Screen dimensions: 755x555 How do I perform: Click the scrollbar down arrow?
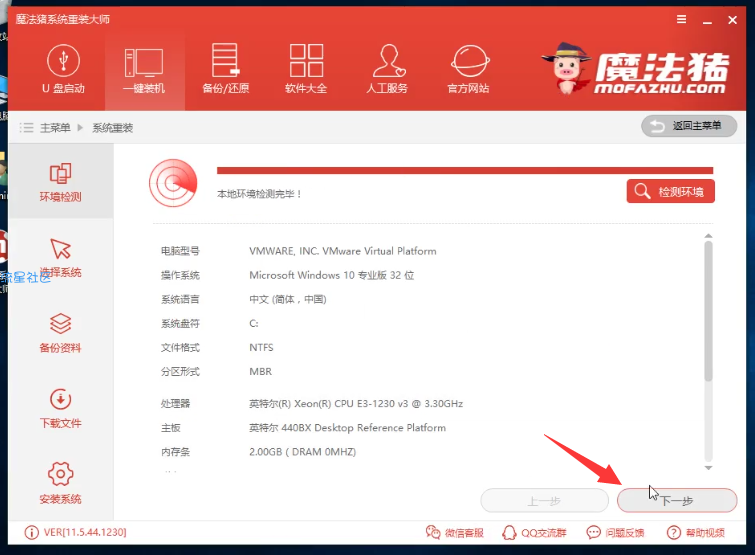click(708, 467)
